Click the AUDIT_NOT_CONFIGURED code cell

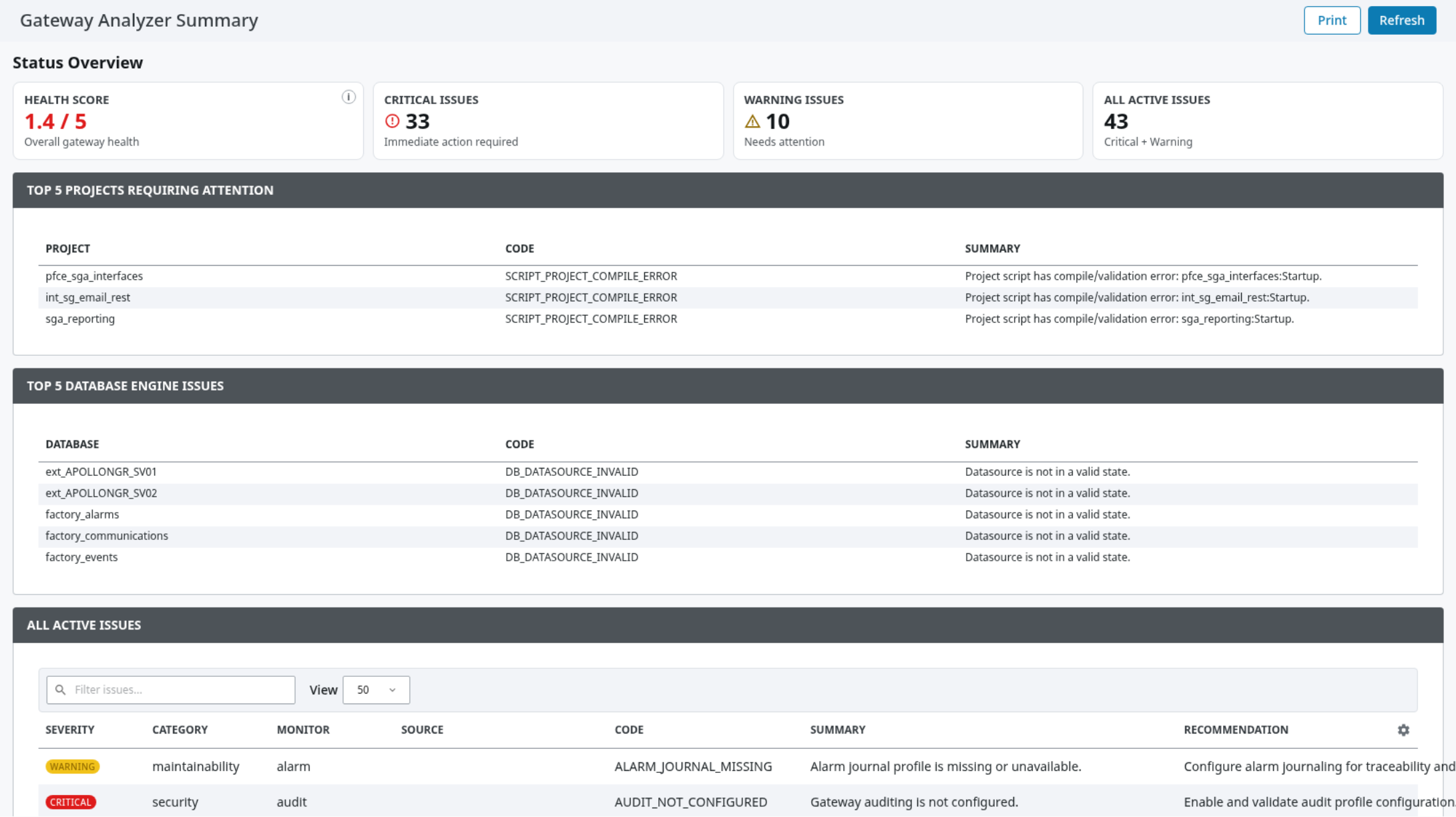691,802
